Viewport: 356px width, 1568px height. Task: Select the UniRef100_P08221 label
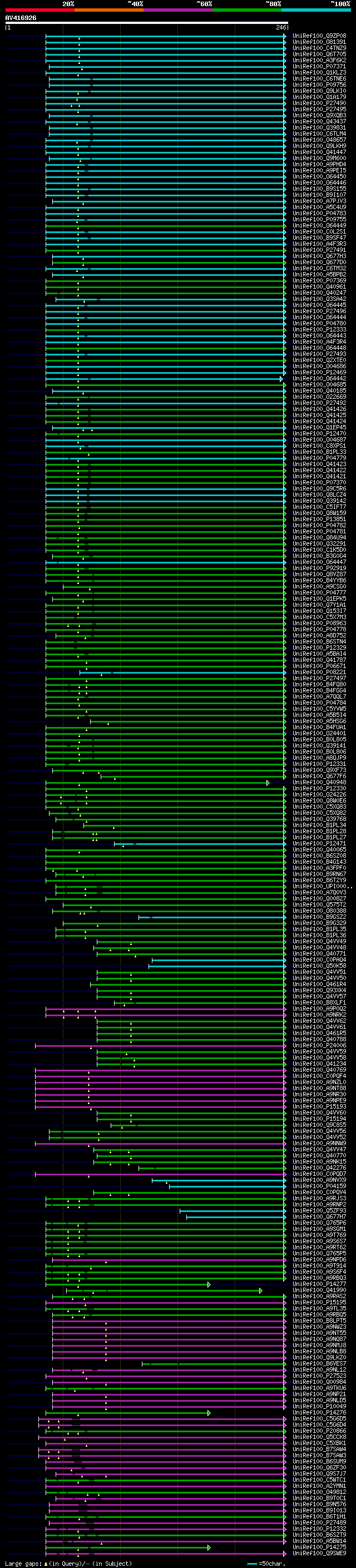click(319, 672)
